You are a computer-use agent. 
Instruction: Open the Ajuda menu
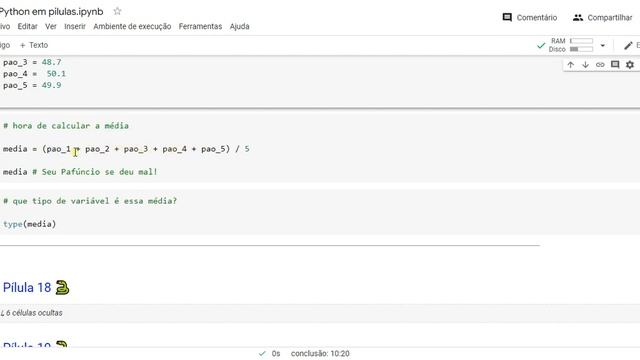(240, 26)
